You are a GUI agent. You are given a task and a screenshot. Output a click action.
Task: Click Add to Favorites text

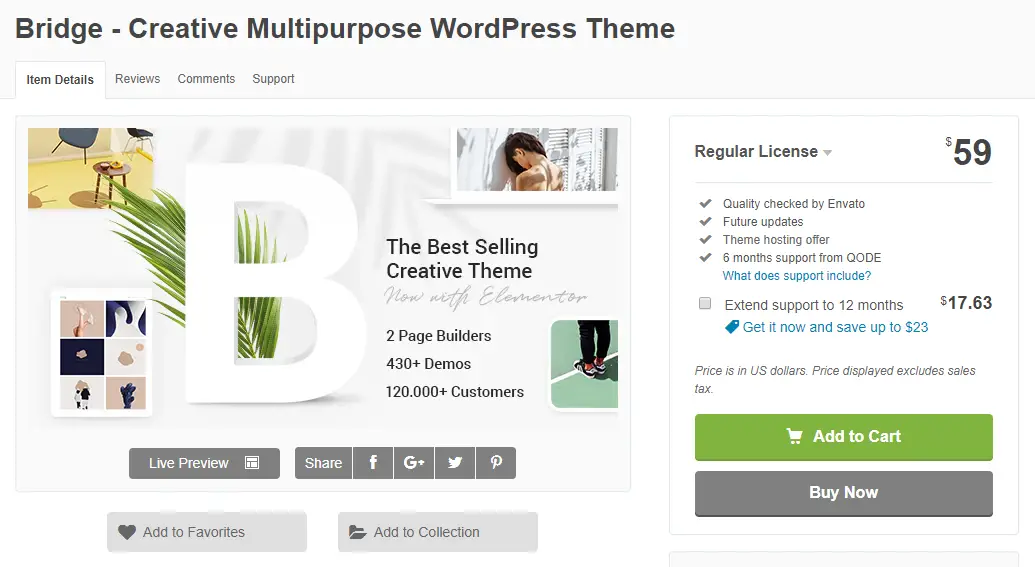(193, 532)
